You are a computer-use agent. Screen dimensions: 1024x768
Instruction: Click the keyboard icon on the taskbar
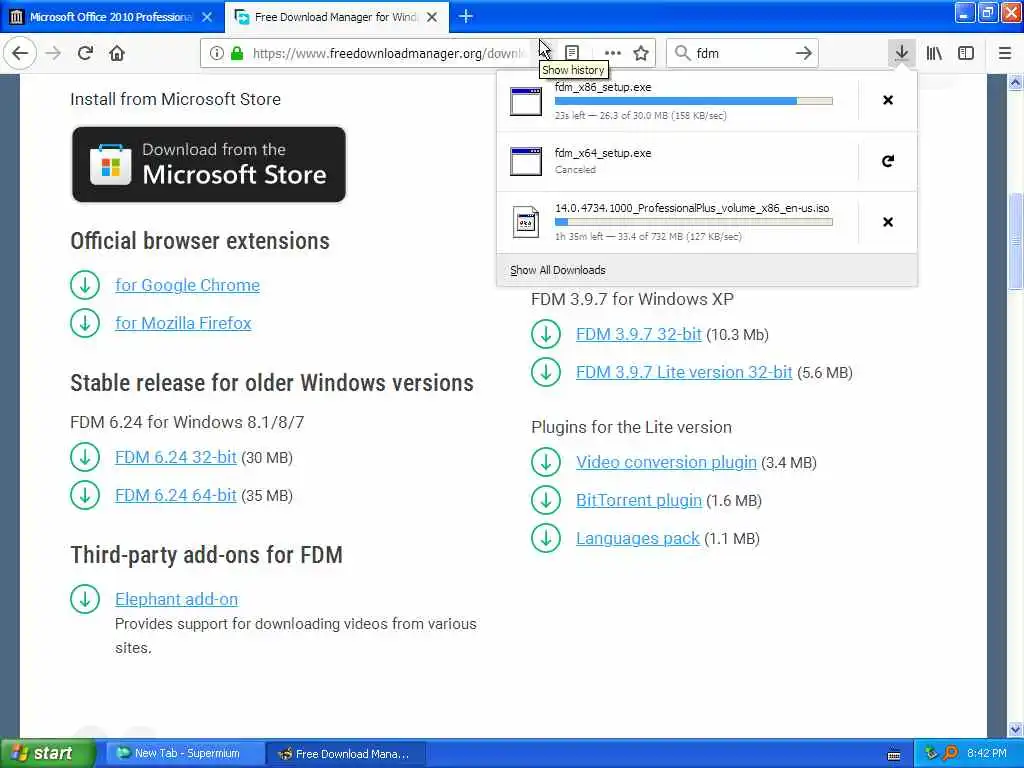(x=894, y=755)
